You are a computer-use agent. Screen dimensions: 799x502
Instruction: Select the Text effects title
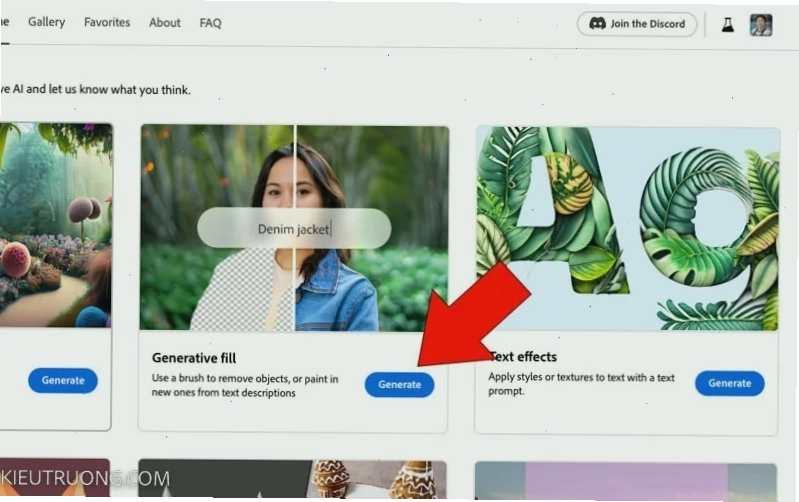click(x=523, y=357)
